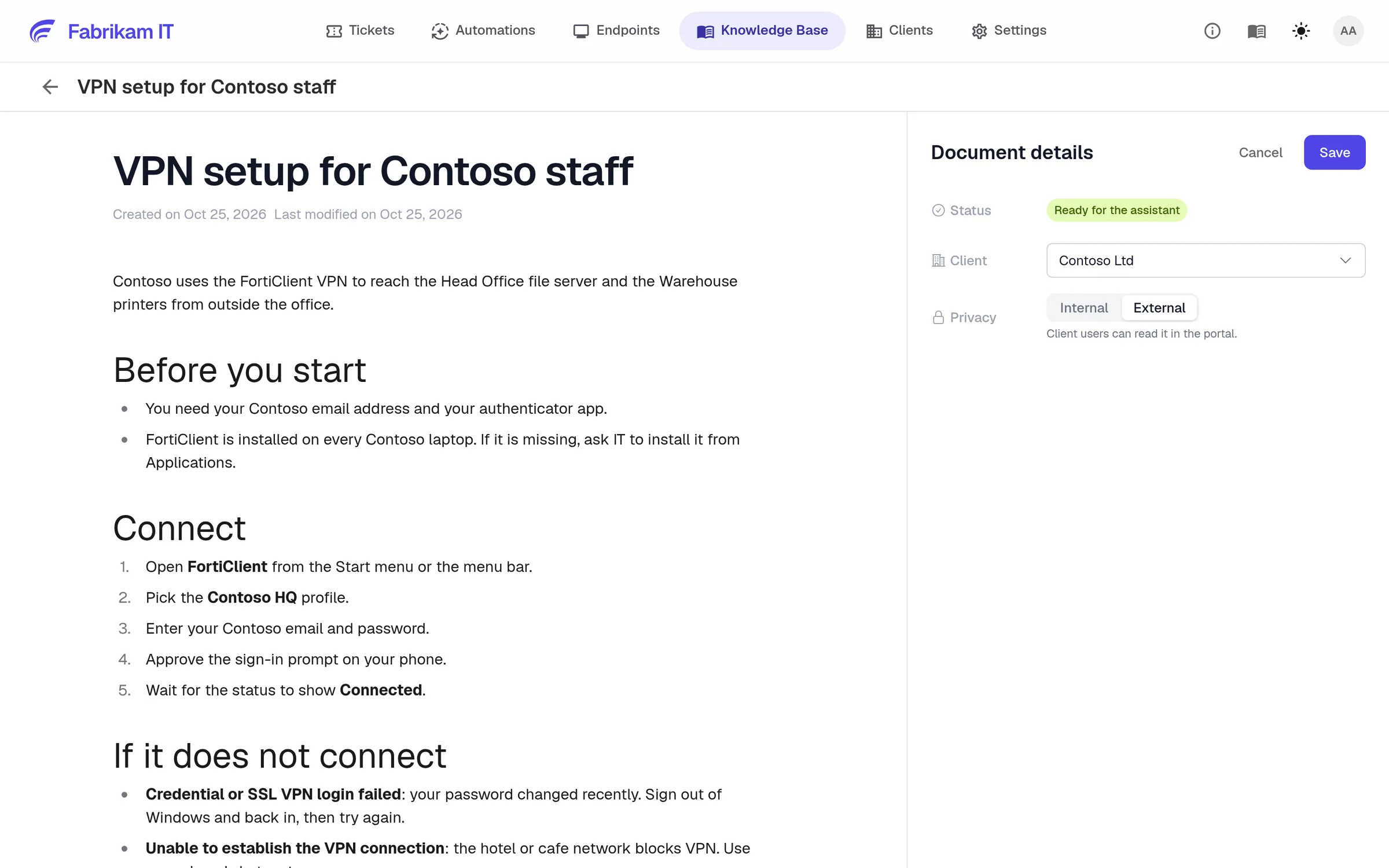Save the document details
The image size is (1389, 868).
click(x=1335, y=152)
